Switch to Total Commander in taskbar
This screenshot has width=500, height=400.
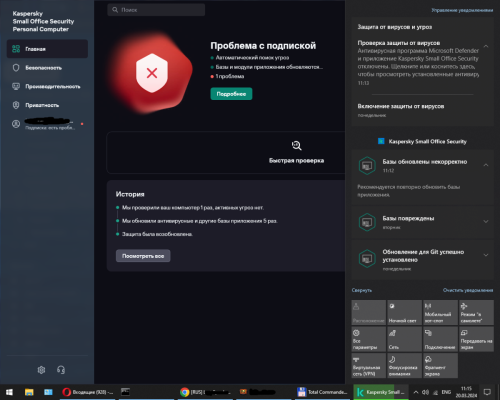click(x=323, y=392)
